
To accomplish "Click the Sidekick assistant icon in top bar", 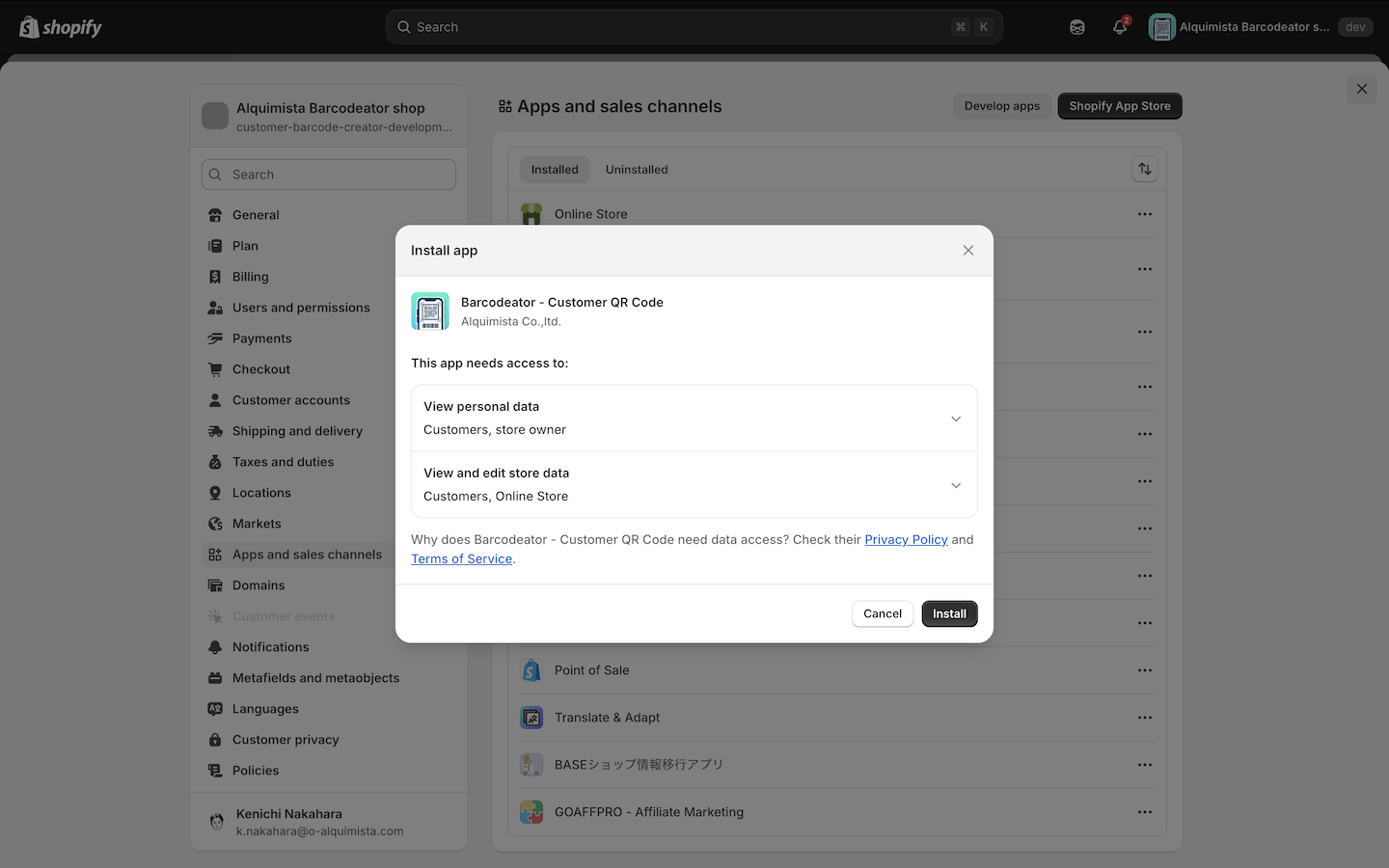I will [1077, 27].
